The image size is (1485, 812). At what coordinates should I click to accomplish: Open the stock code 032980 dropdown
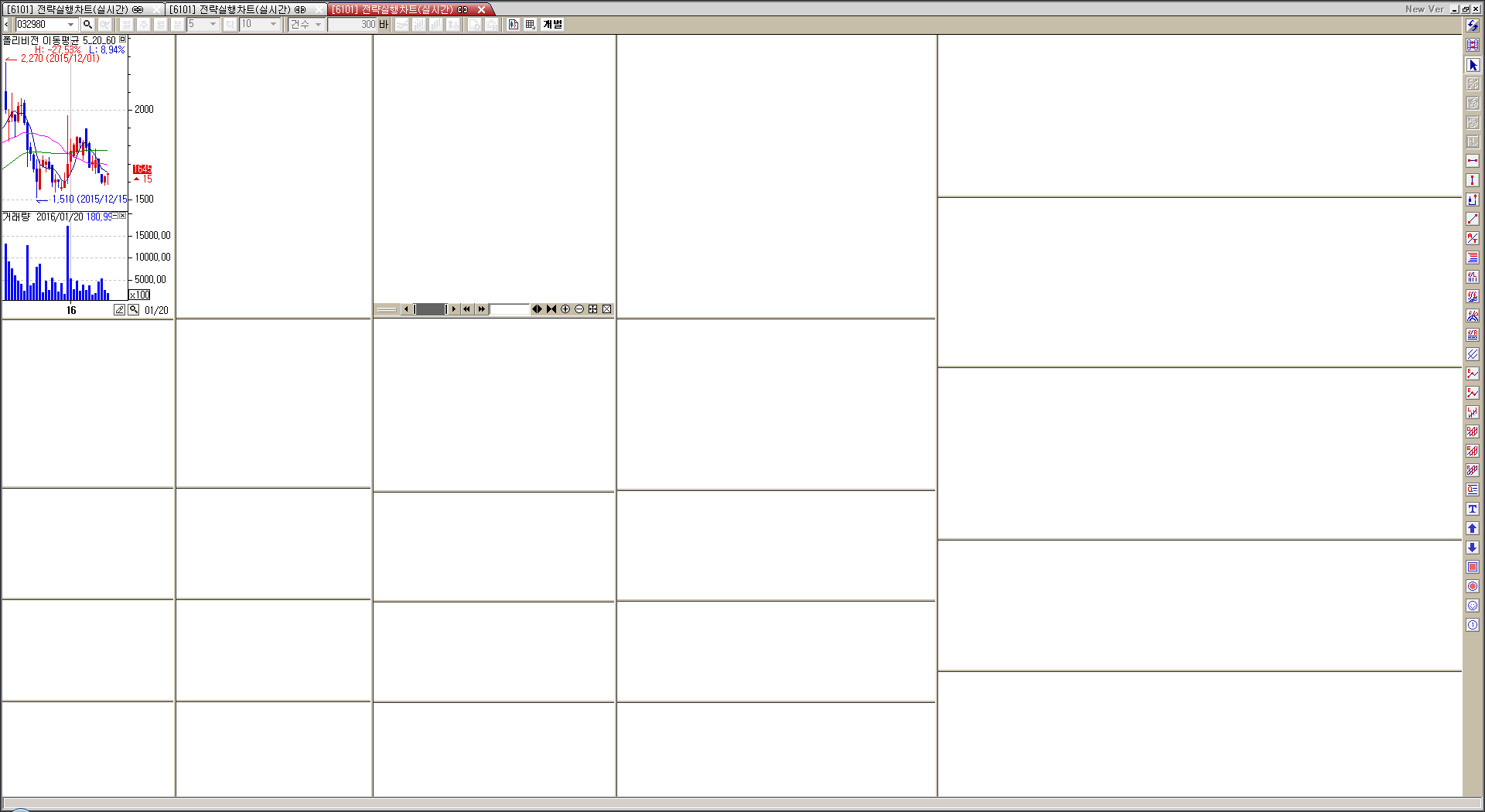coord(70,25)
